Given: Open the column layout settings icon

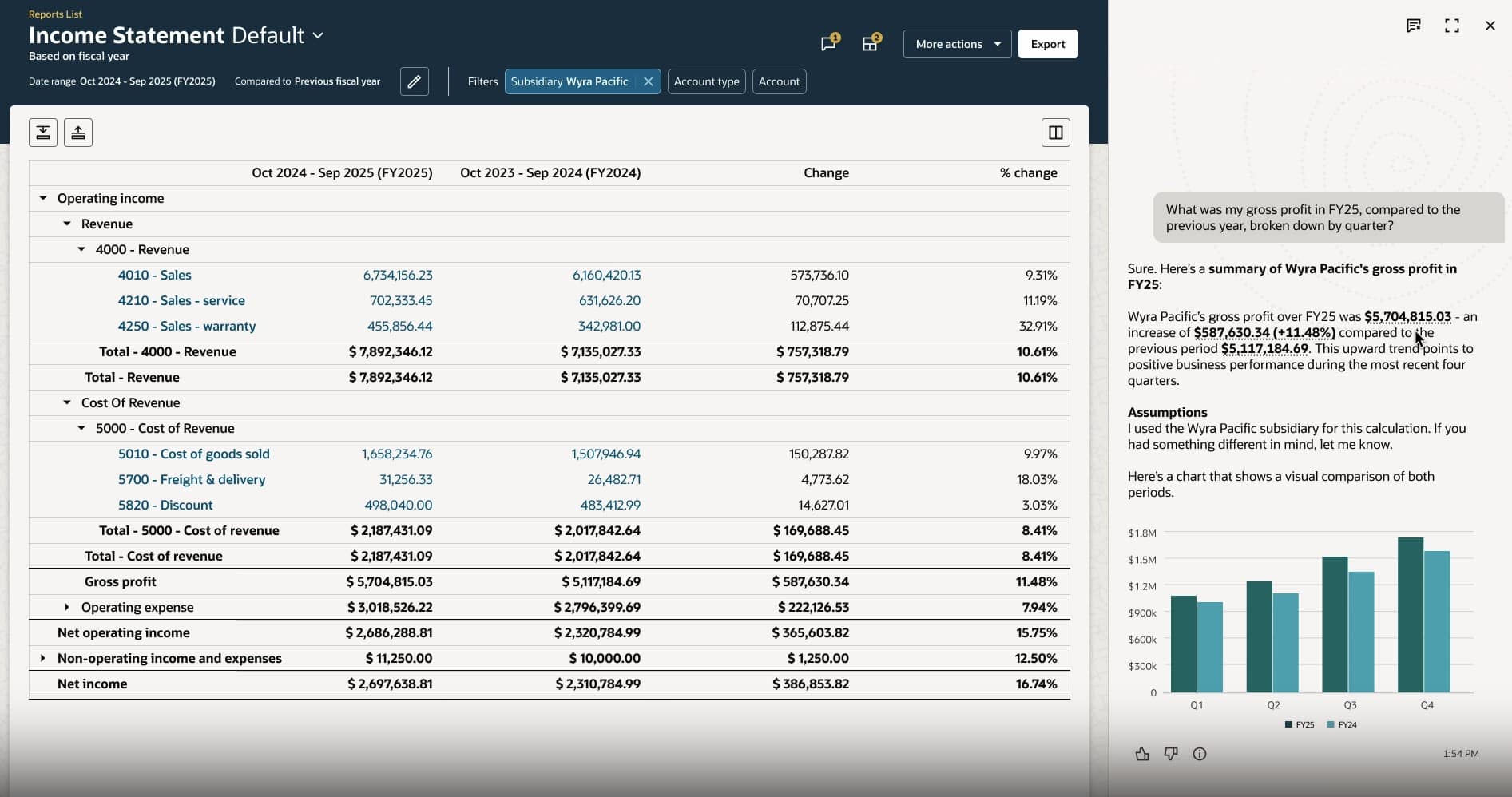Looking at the screenshot, I should tap(1055, 133).
